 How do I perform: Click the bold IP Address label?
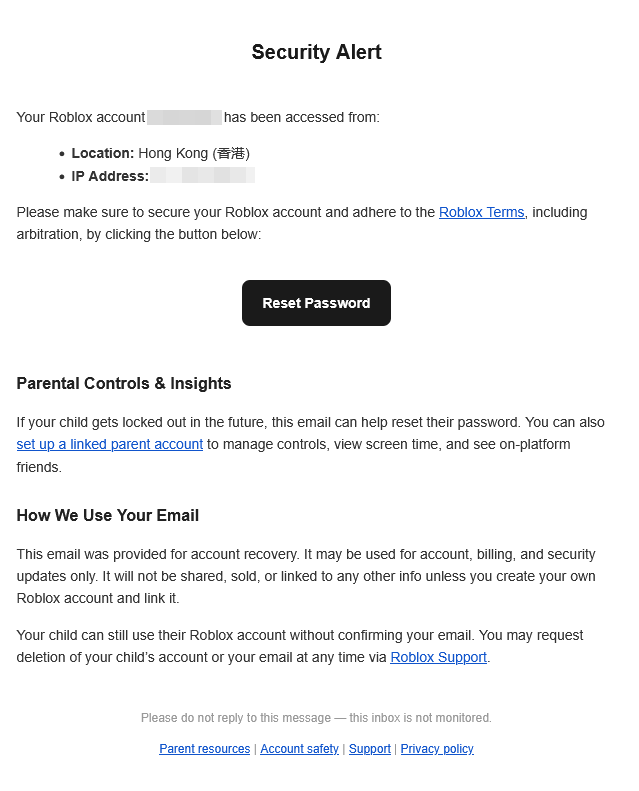pos(110,176)
